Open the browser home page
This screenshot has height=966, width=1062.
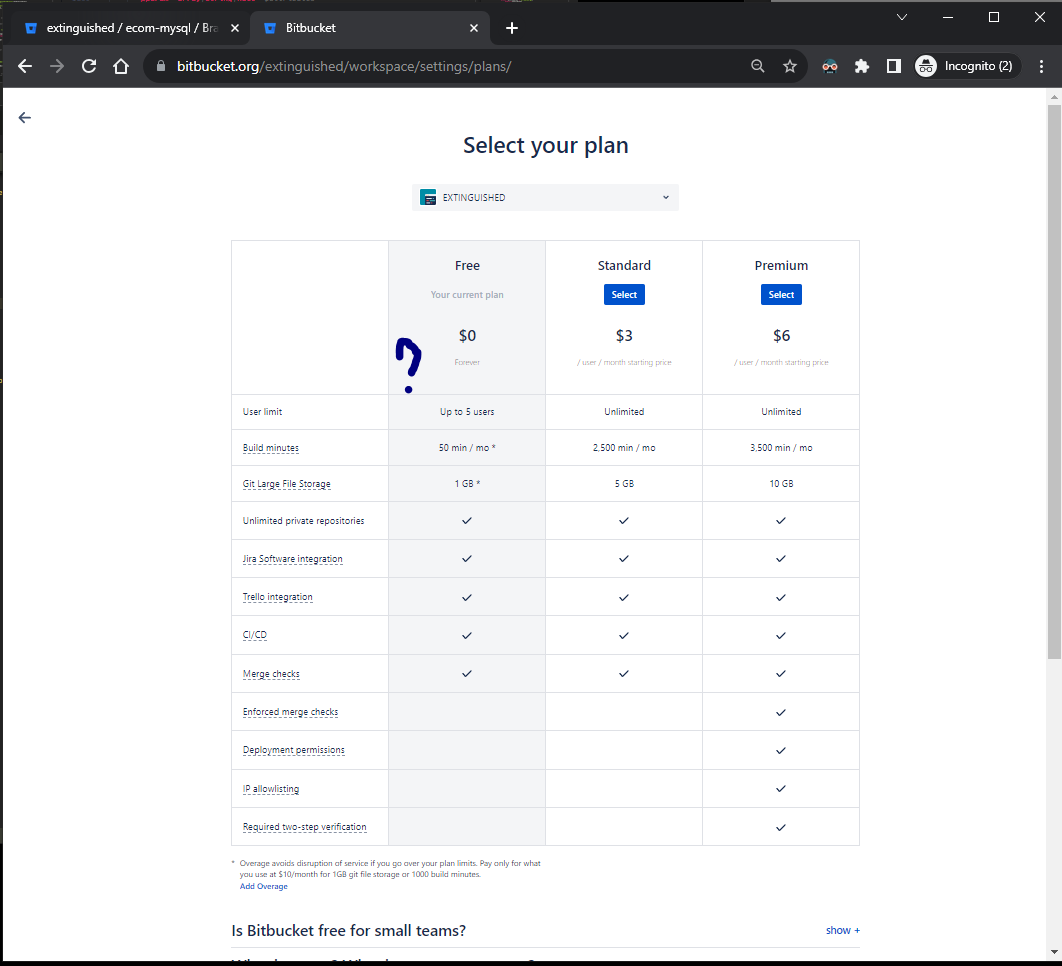121,66
